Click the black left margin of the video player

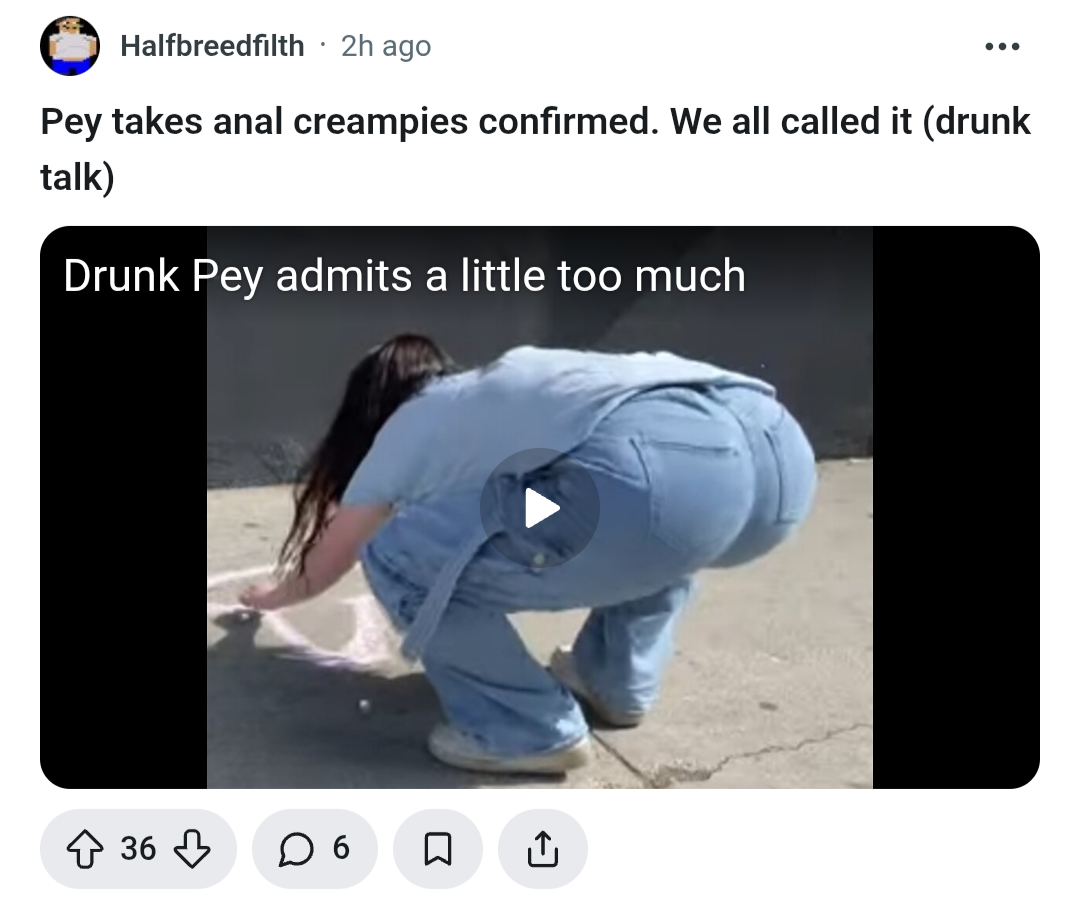point(123,523)
